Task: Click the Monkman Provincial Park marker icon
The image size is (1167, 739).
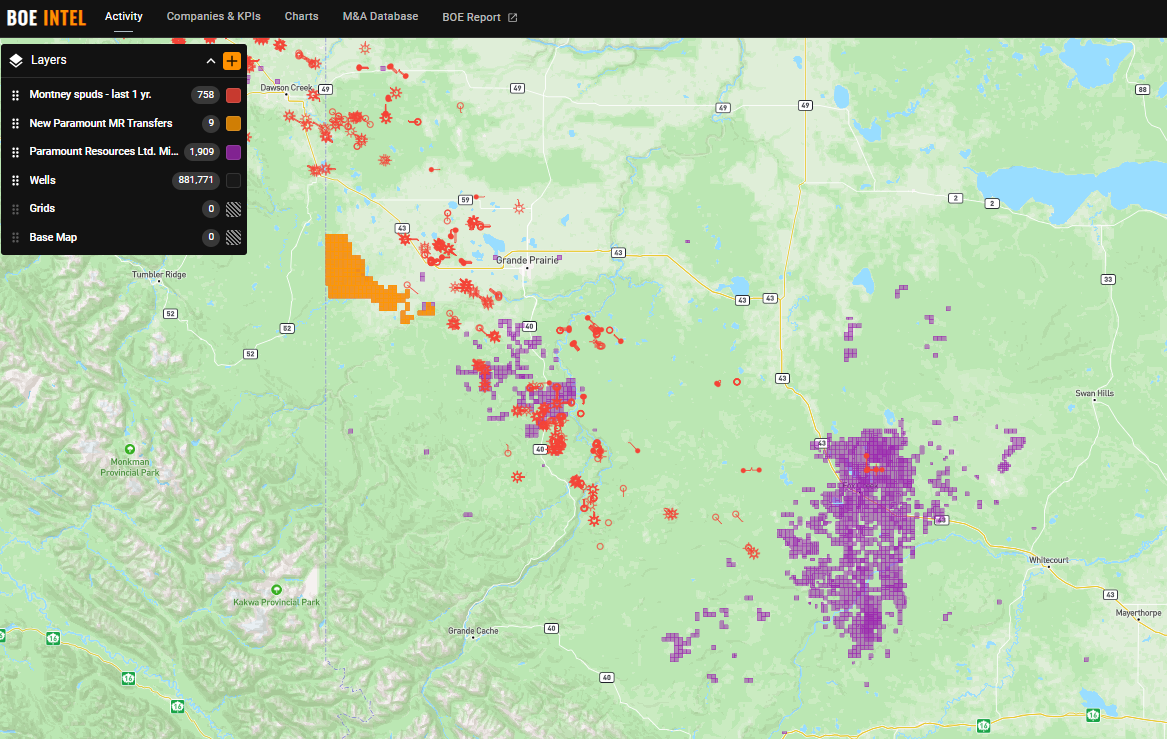Action: 130,449
